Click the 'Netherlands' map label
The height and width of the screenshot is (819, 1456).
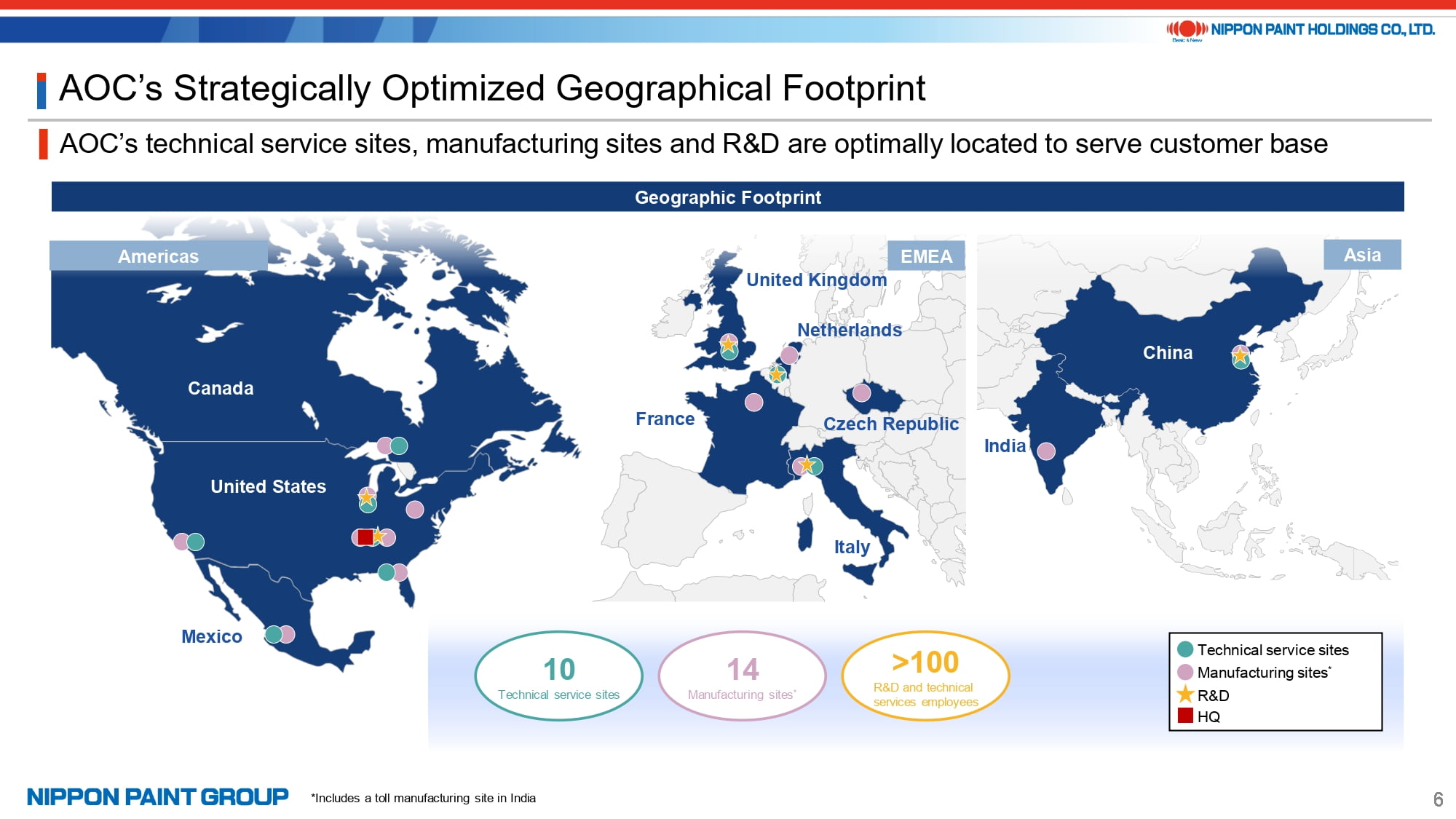click(x=849, y=330)
